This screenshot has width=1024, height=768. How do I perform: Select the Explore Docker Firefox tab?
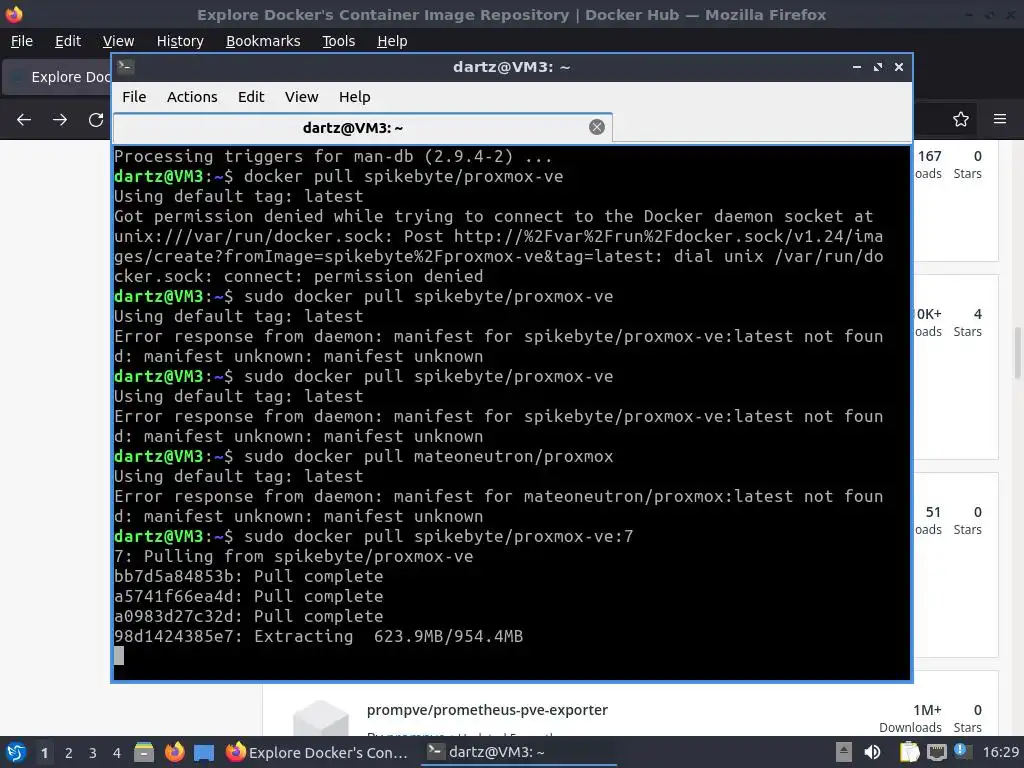pyautogui.click(x=57, y=77)
